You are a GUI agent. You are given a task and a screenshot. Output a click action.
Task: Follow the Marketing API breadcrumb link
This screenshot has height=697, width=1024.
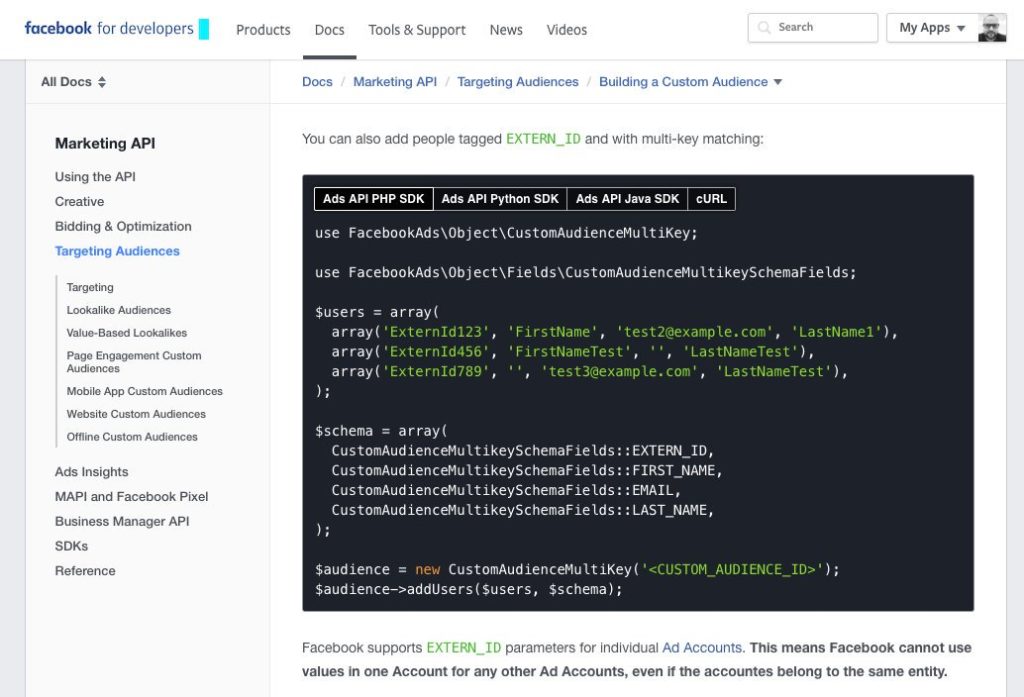pos(395,82)
